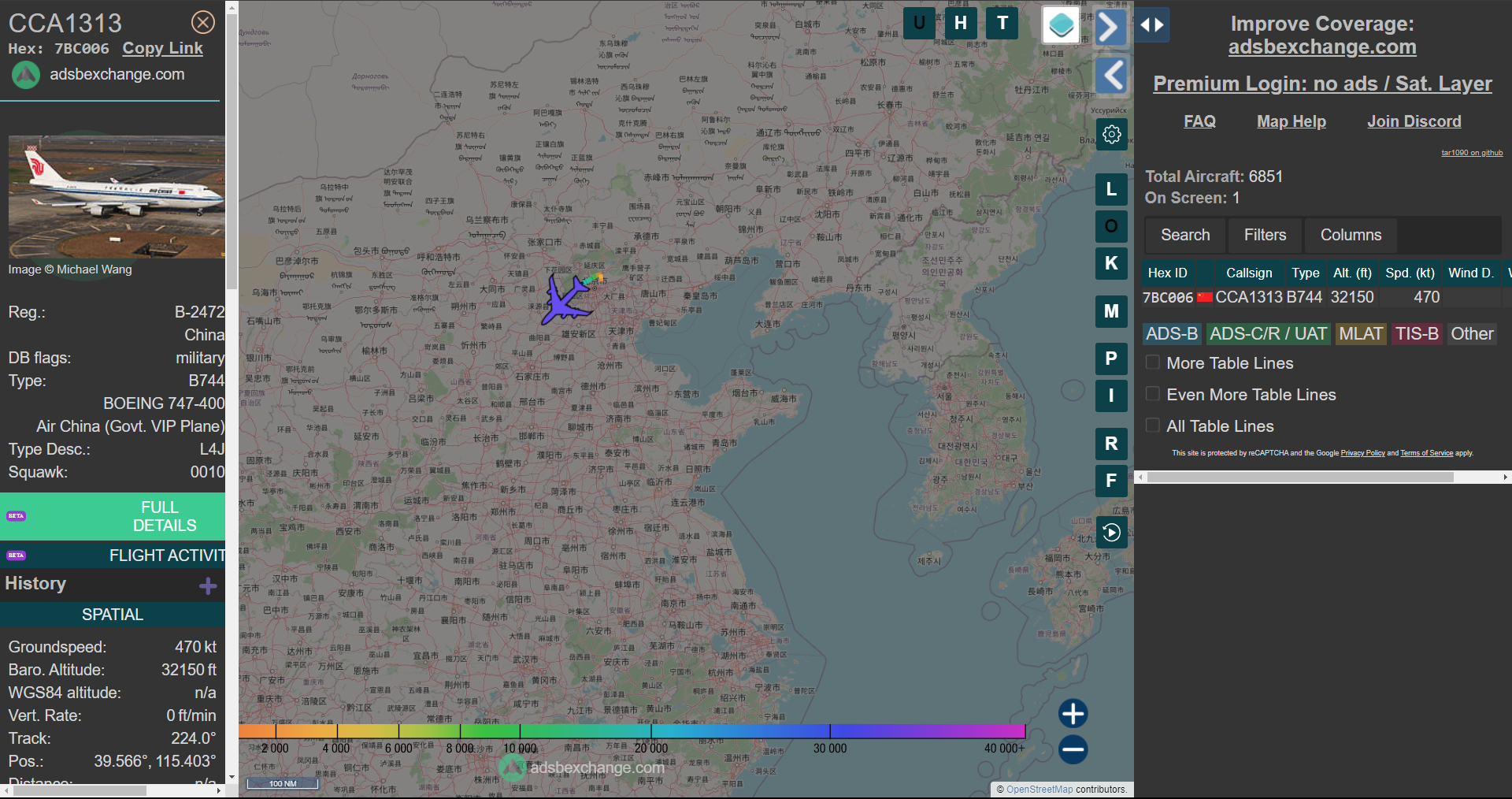Switch to the Columns tab

1351,235
